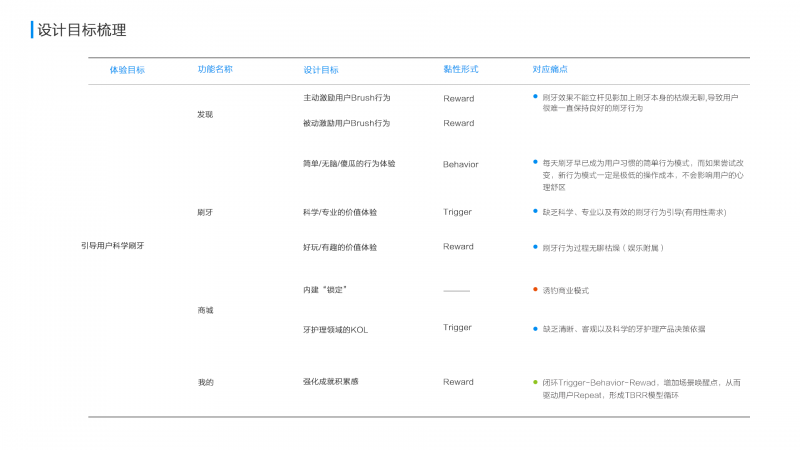Image resolution: width=800 pixels, height=450 pixels.
Task: Click the 内建“锁定” design goal
Action: pos(325,290)
